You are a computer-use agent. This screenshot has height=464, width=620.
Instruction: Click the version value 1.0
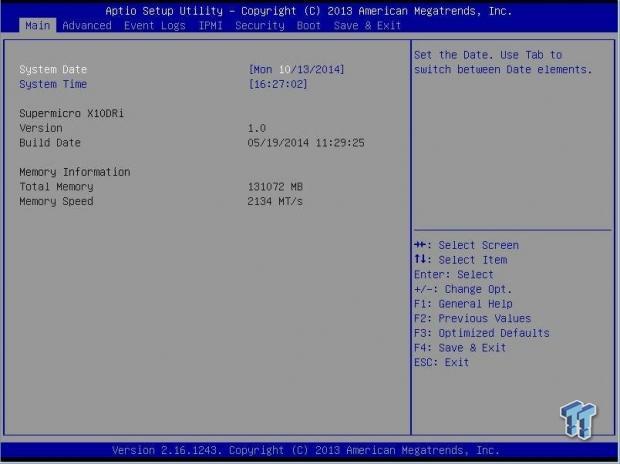pos(257,128)
